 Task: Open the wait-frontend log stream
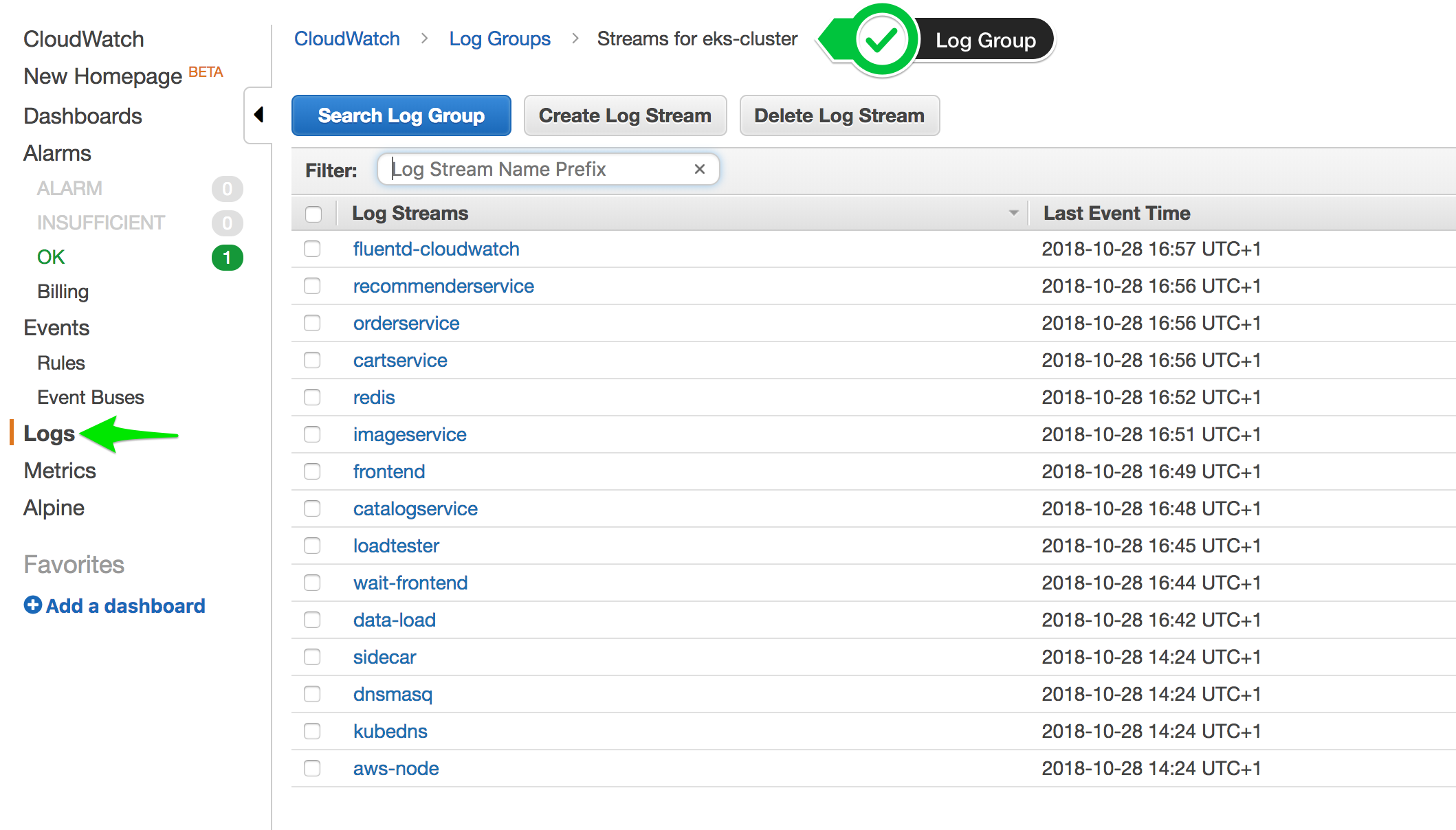pyautogui.click(x=410, y=583)
